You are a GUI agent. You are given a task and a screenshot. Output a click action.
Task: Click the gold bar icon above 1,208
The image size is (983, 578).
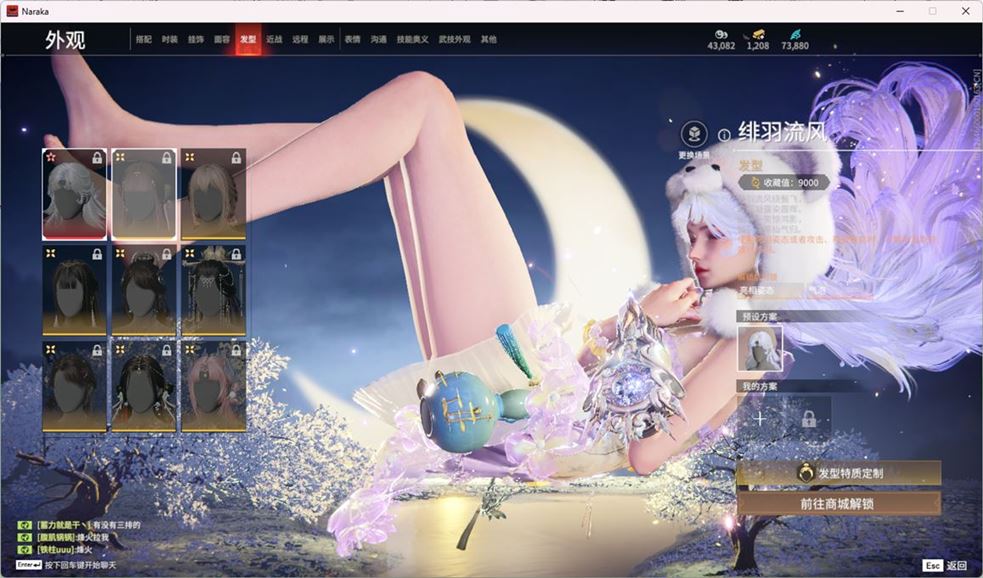(x=757, y=34)
